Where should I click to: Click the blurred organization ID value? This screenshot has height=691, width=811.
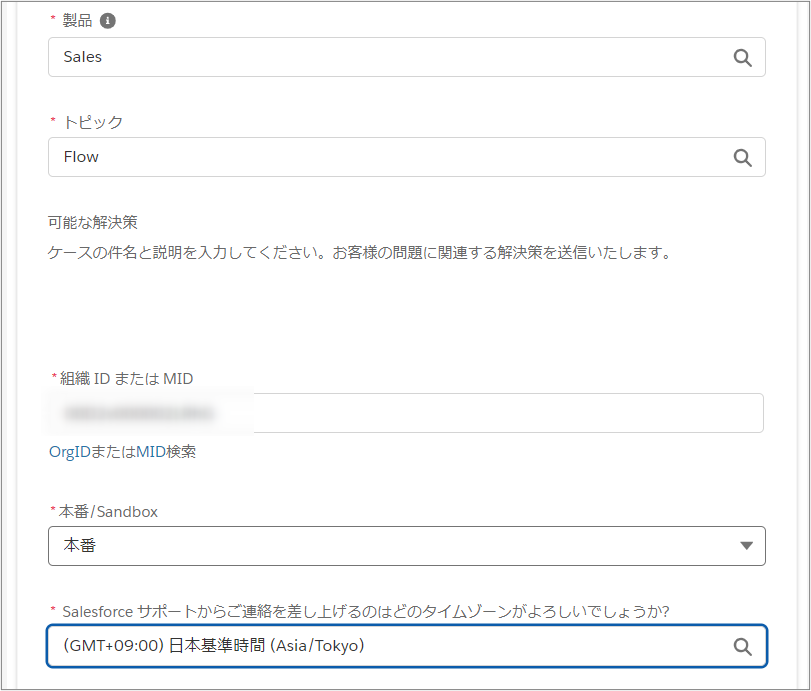140,413
